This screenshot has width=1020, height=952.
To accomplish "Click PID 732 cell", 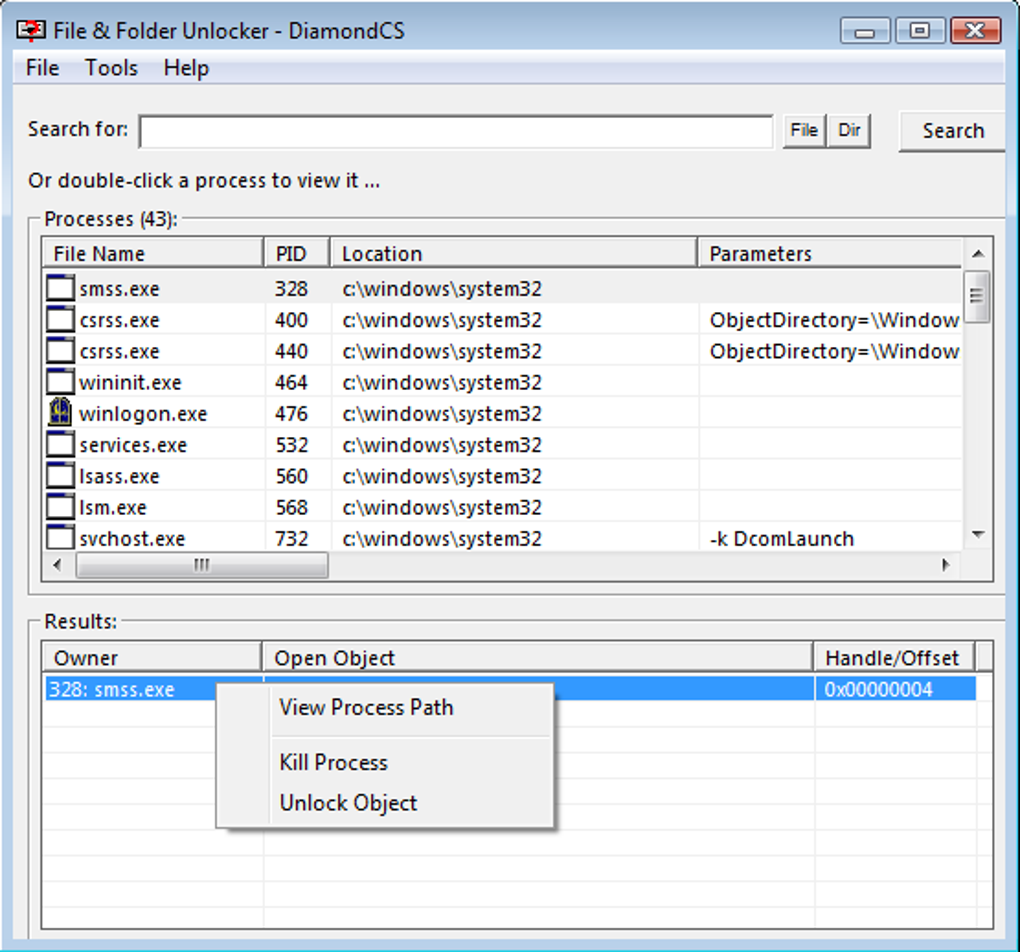I will click(x=291, y=538).
